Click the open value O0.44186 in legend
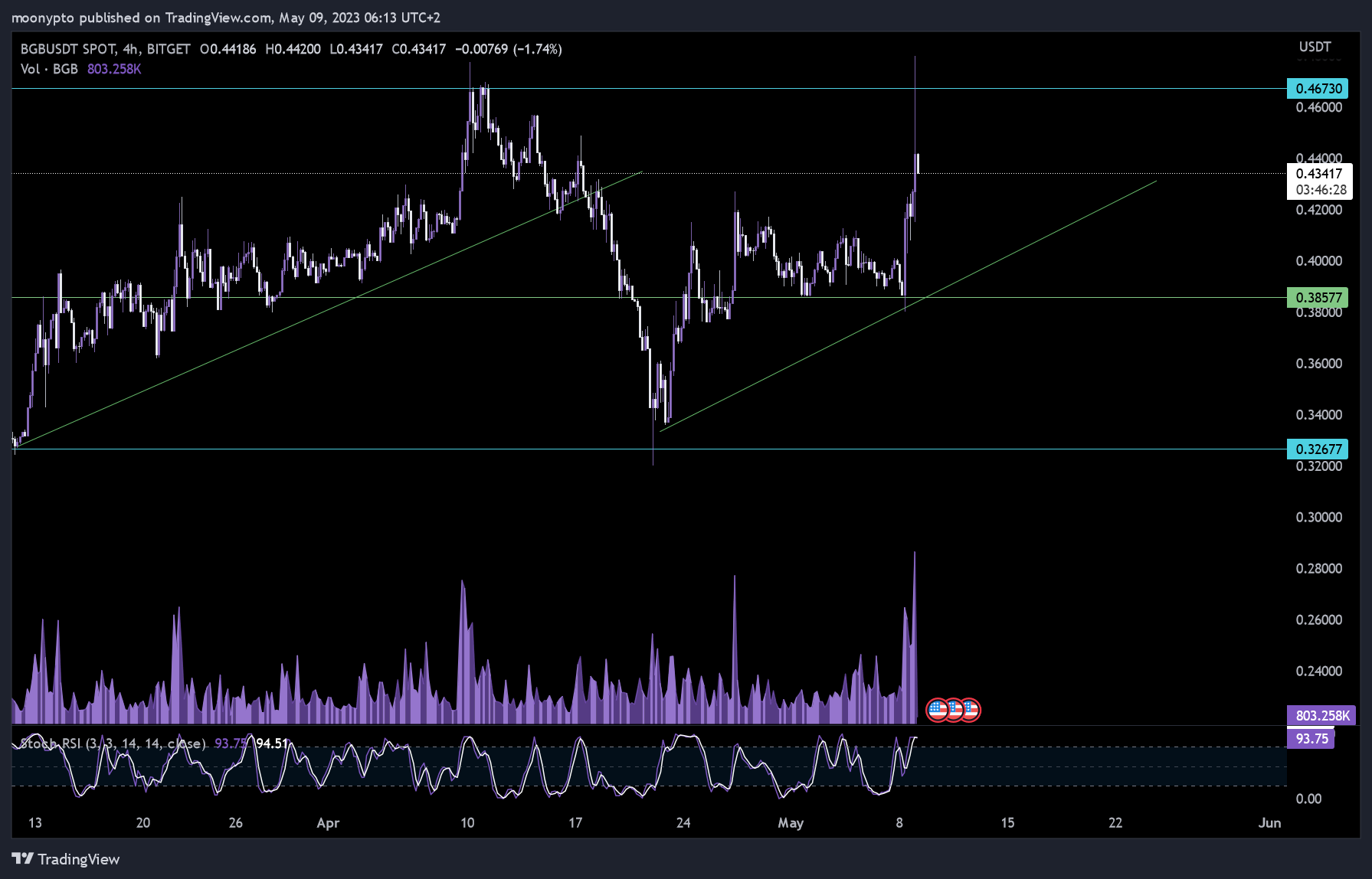 click(228, 49)
